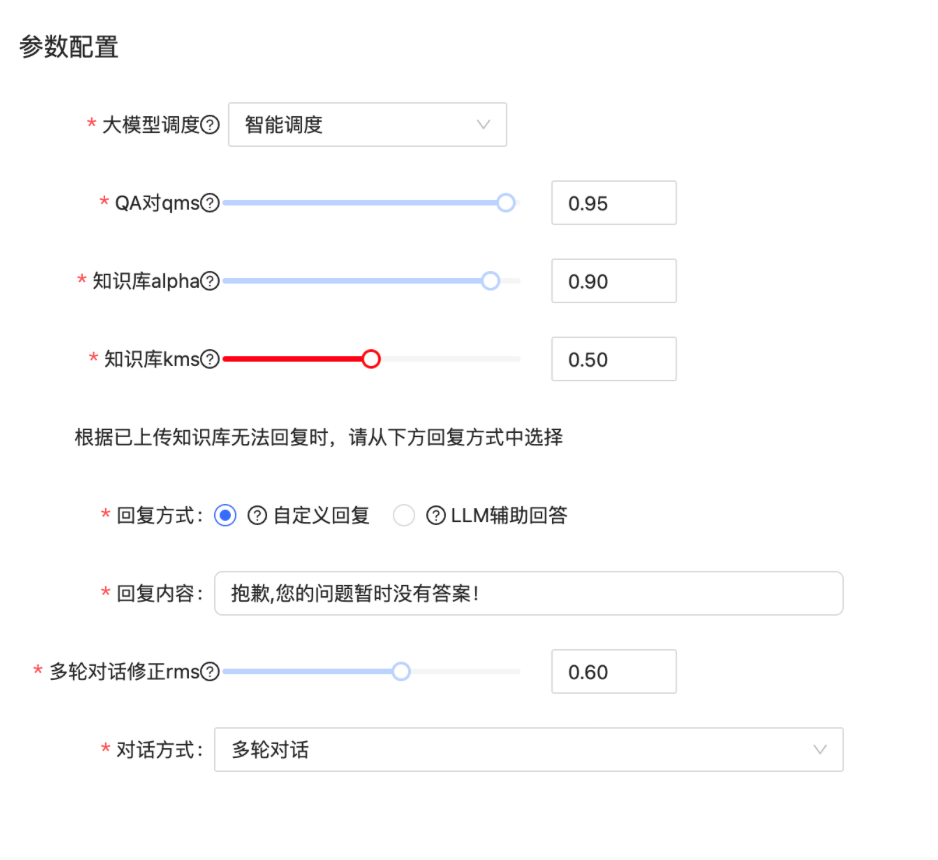Click the 回复内容 text input field
The width and height of the screenshot is (938, 860).
pyautogui.click(x=528, y=594)
